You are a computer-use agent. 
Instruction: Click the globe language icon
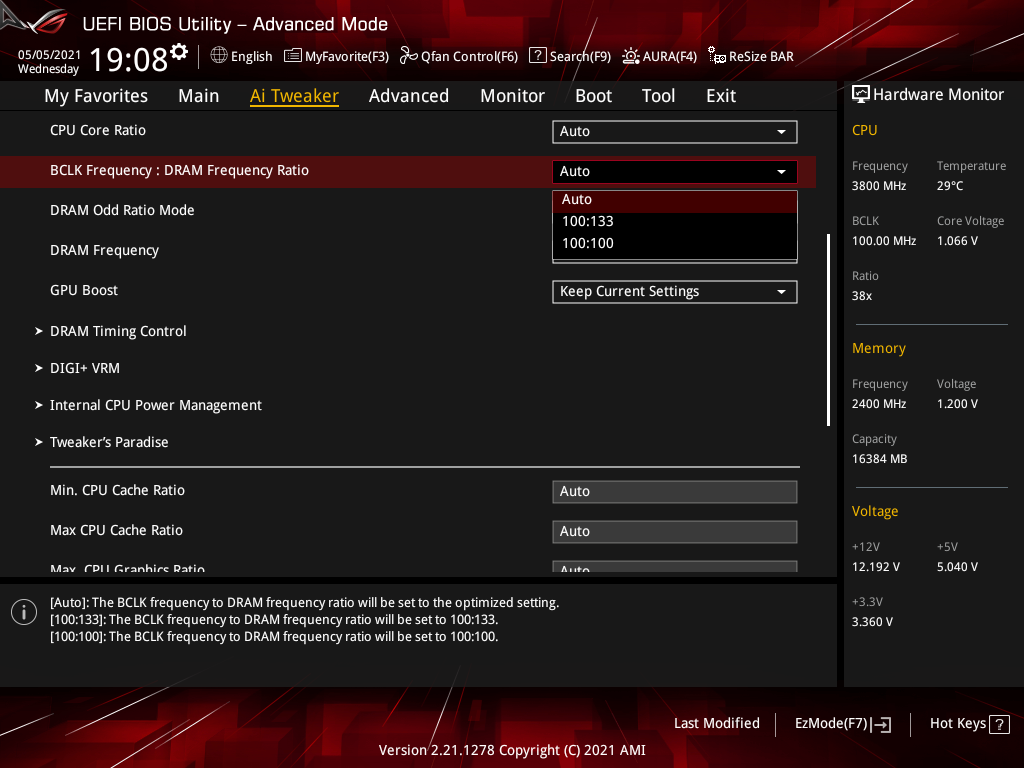coord(219,56)
